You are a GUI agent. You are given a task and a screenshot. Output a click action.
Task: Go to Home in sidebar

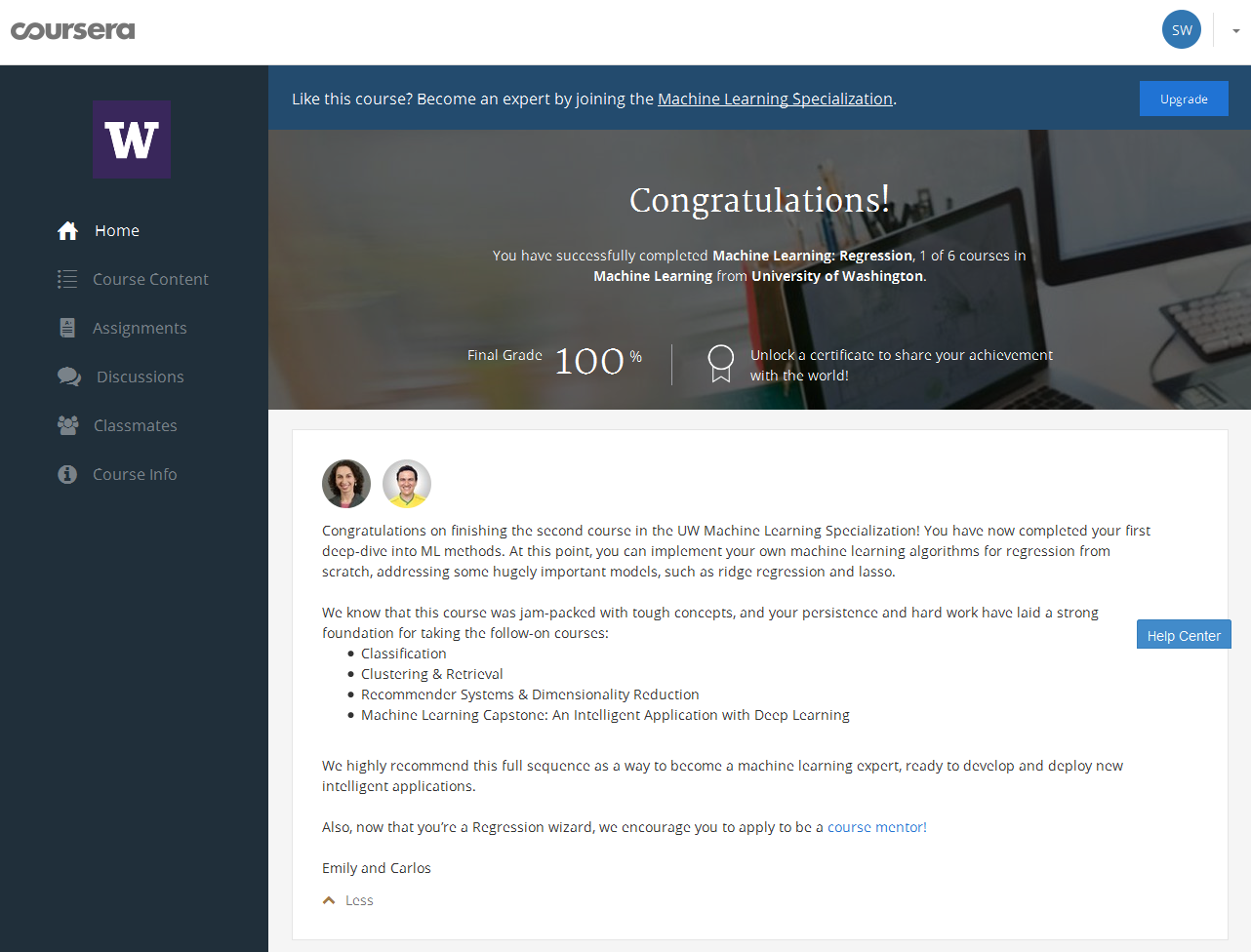tap(117, 230)
